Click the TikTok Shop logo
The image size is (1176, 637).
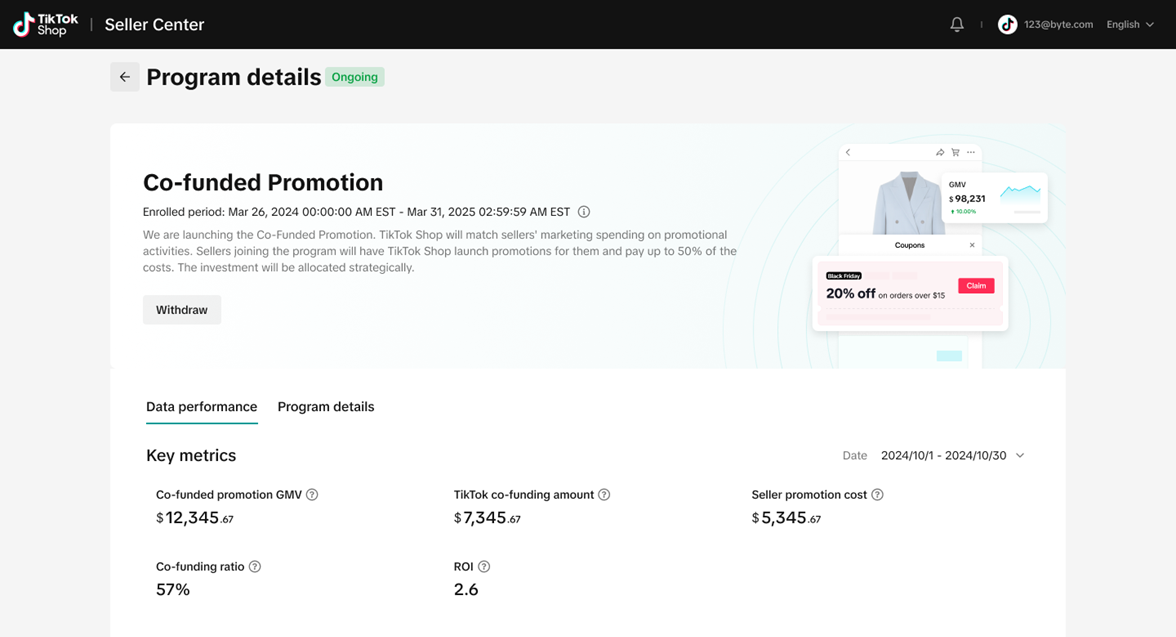(45, 24)
